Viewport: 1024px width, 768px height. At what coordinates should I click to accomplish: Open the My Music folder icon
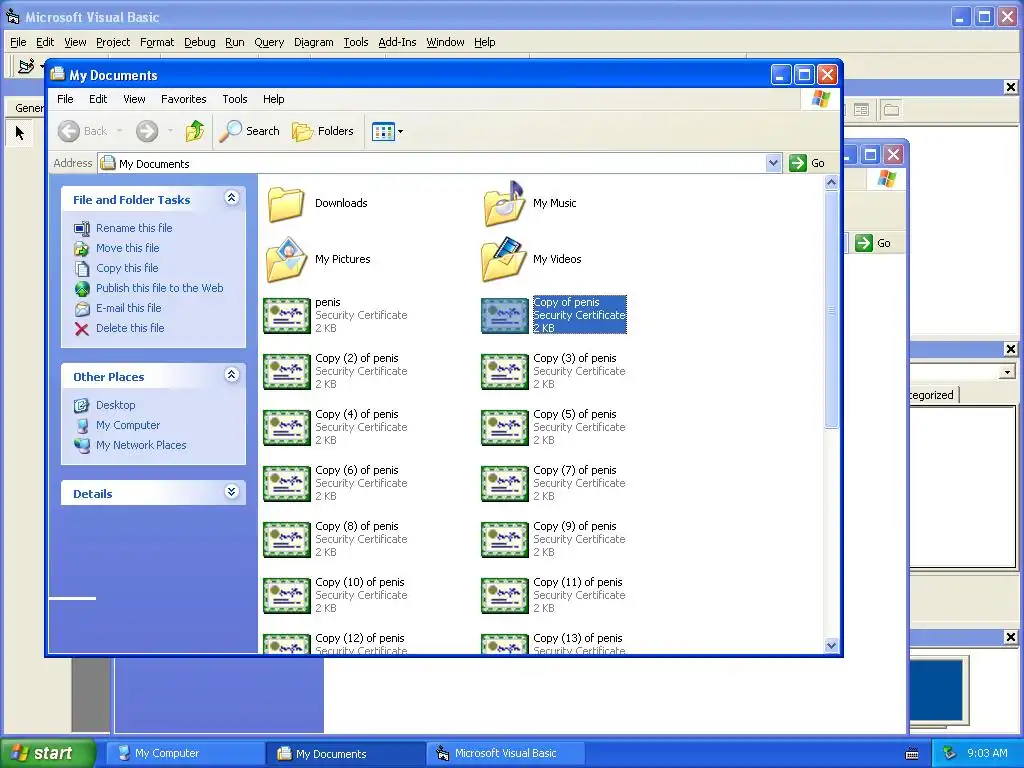point(504,204)
